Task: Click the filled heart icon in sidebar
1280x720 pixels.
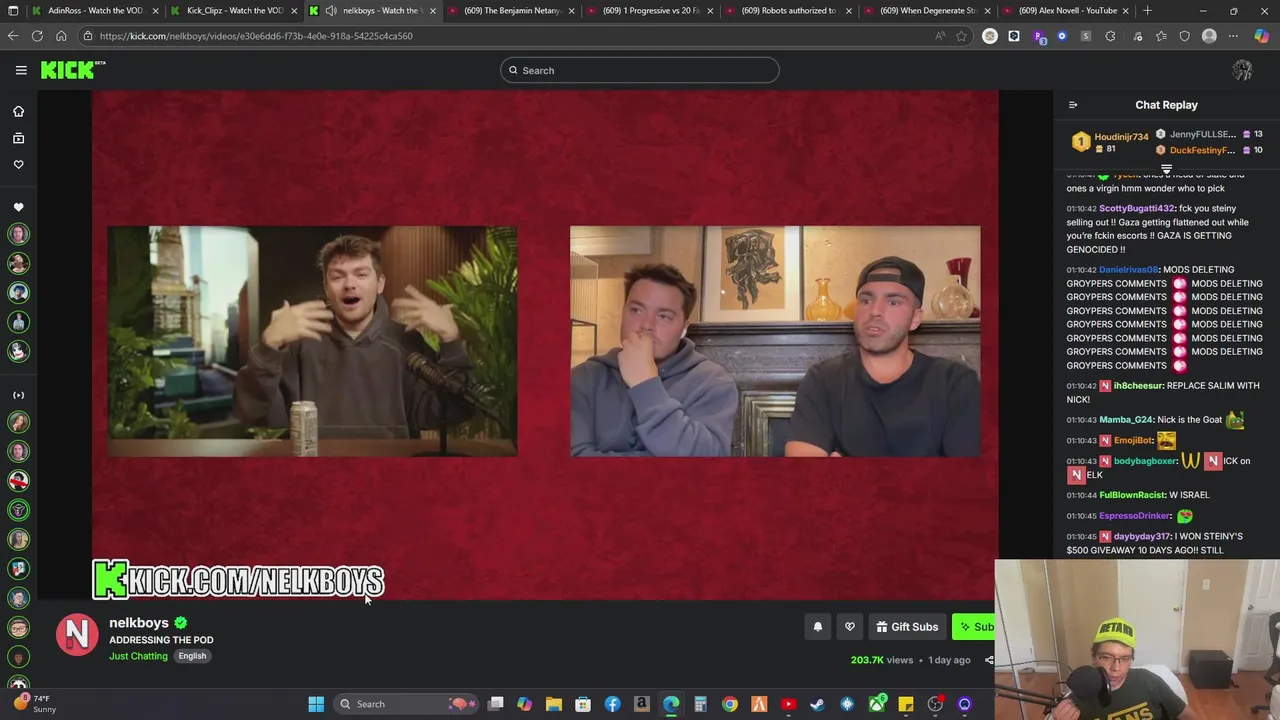Action: (18, 207)
